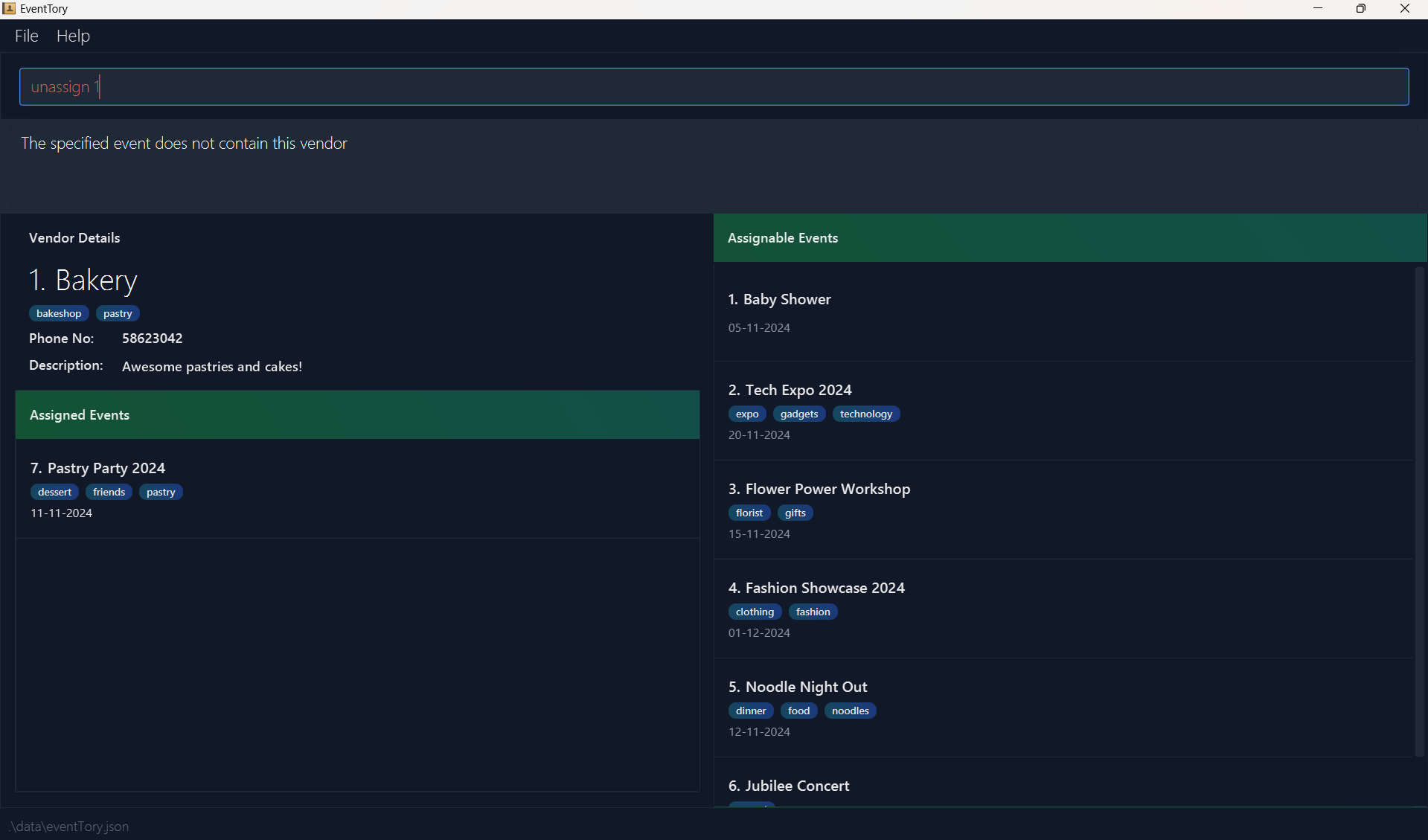Click the fashion tag
1428x840 pixels.
tap(813, 612)
